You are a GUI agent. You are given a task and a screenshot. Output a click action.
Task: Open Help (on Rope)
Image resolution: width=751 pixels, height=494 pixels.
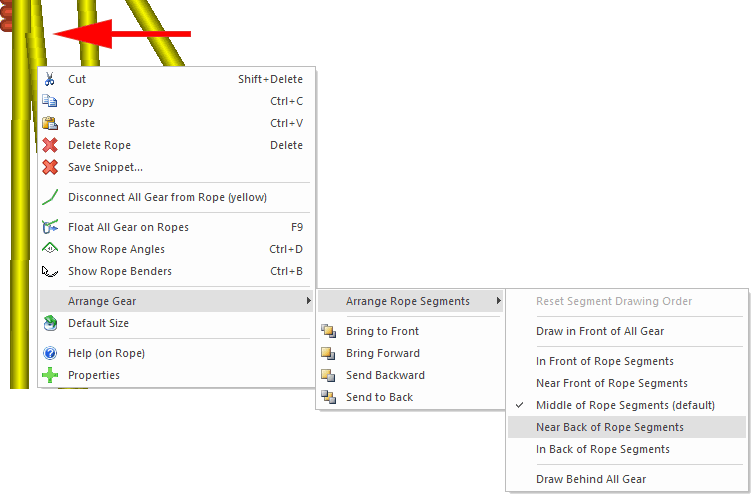(106, 353)
